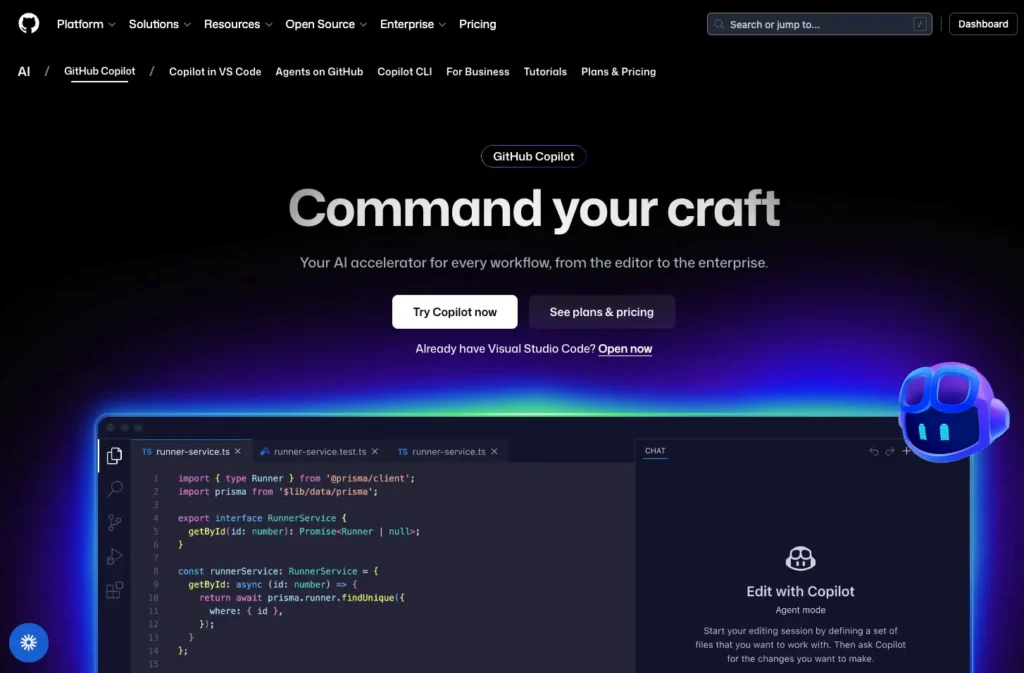1024x673 pixels.
Task: Click the blue cookie settings widget
Action: tap(28, 643)
